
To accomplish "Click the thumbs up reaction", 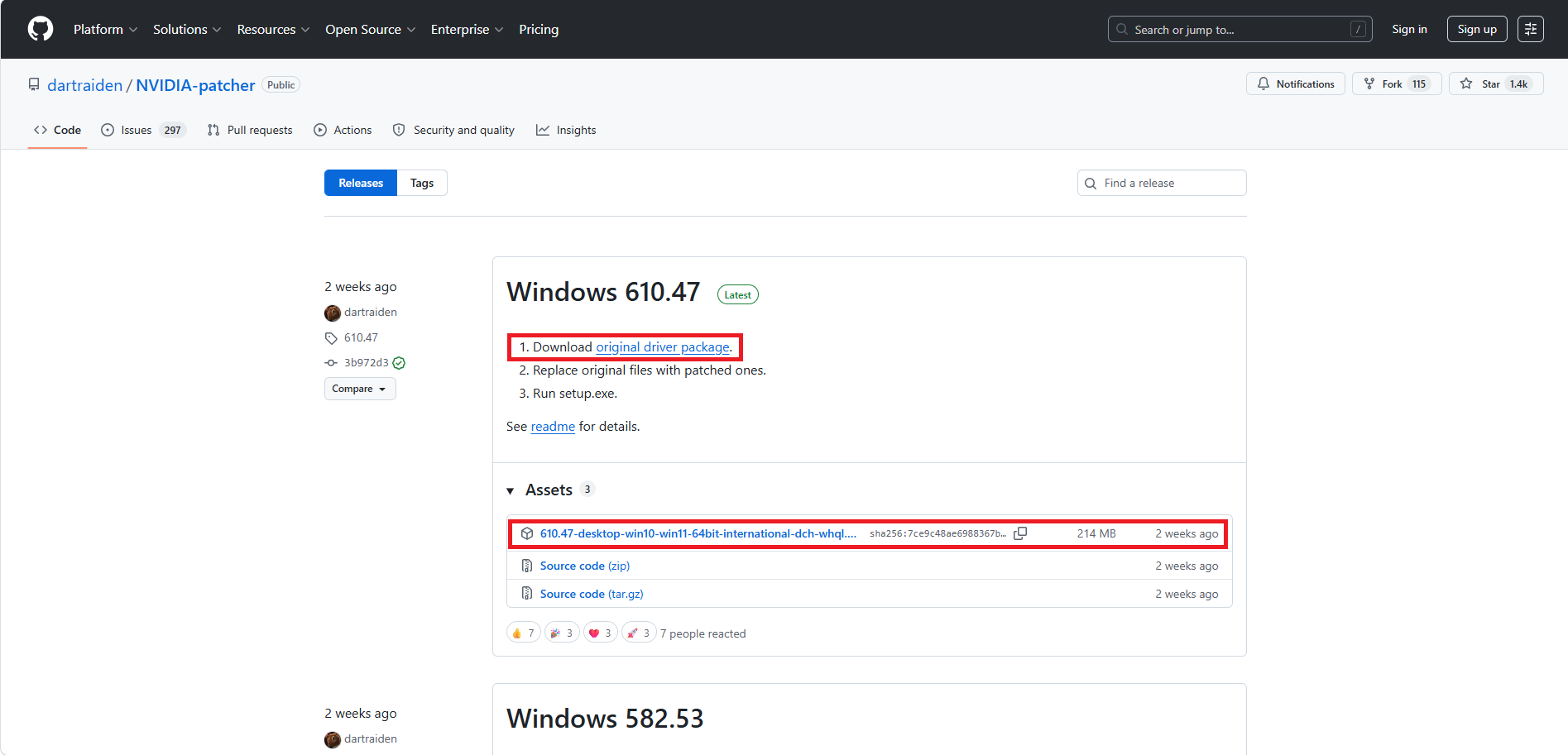I will coord(524,633).
